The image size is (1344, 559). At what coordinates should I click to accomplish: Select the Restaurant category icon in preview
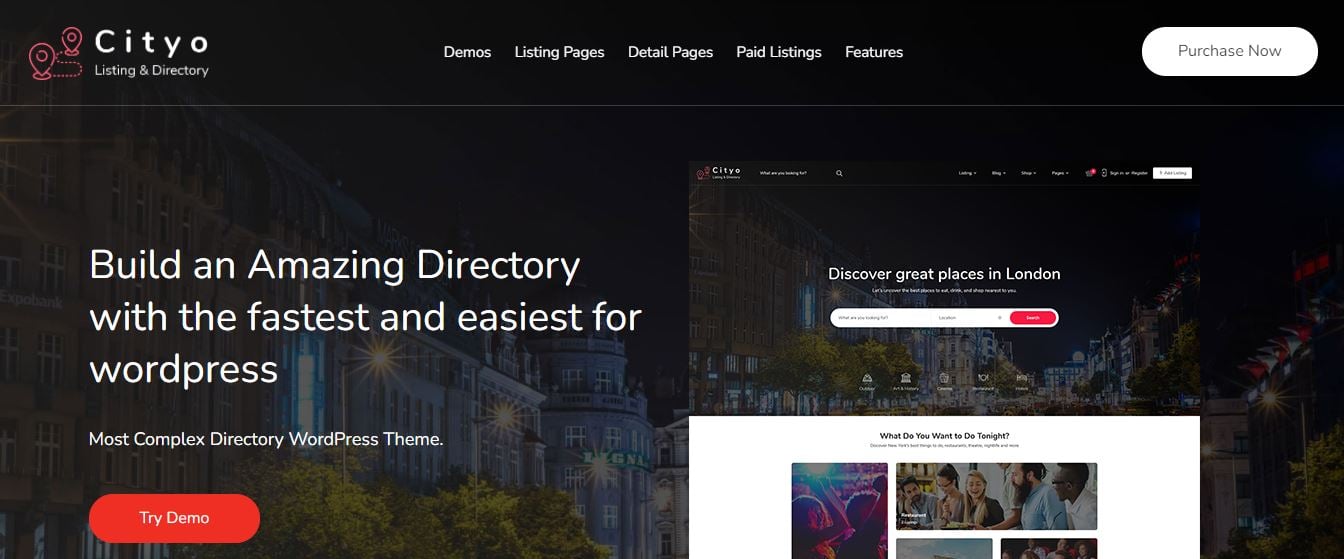click(x=983, y=380)
